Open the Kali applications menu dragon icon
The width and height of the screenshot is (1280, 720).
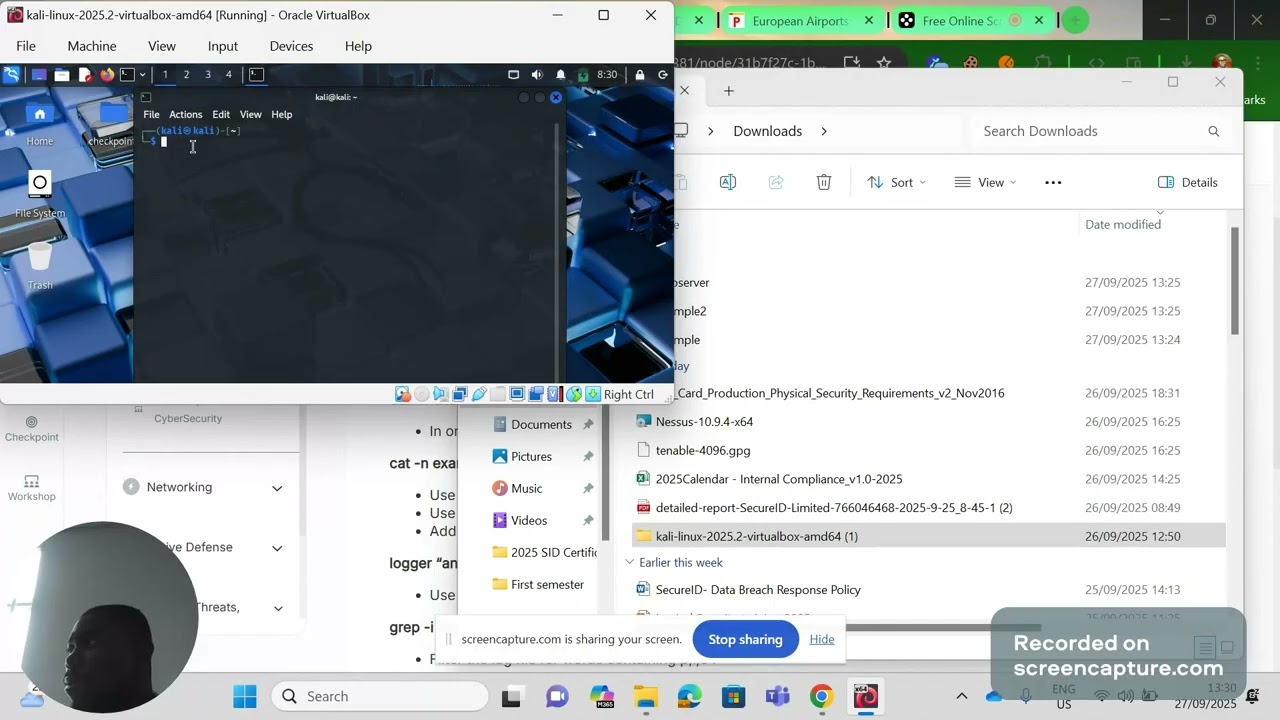(11, 74)
